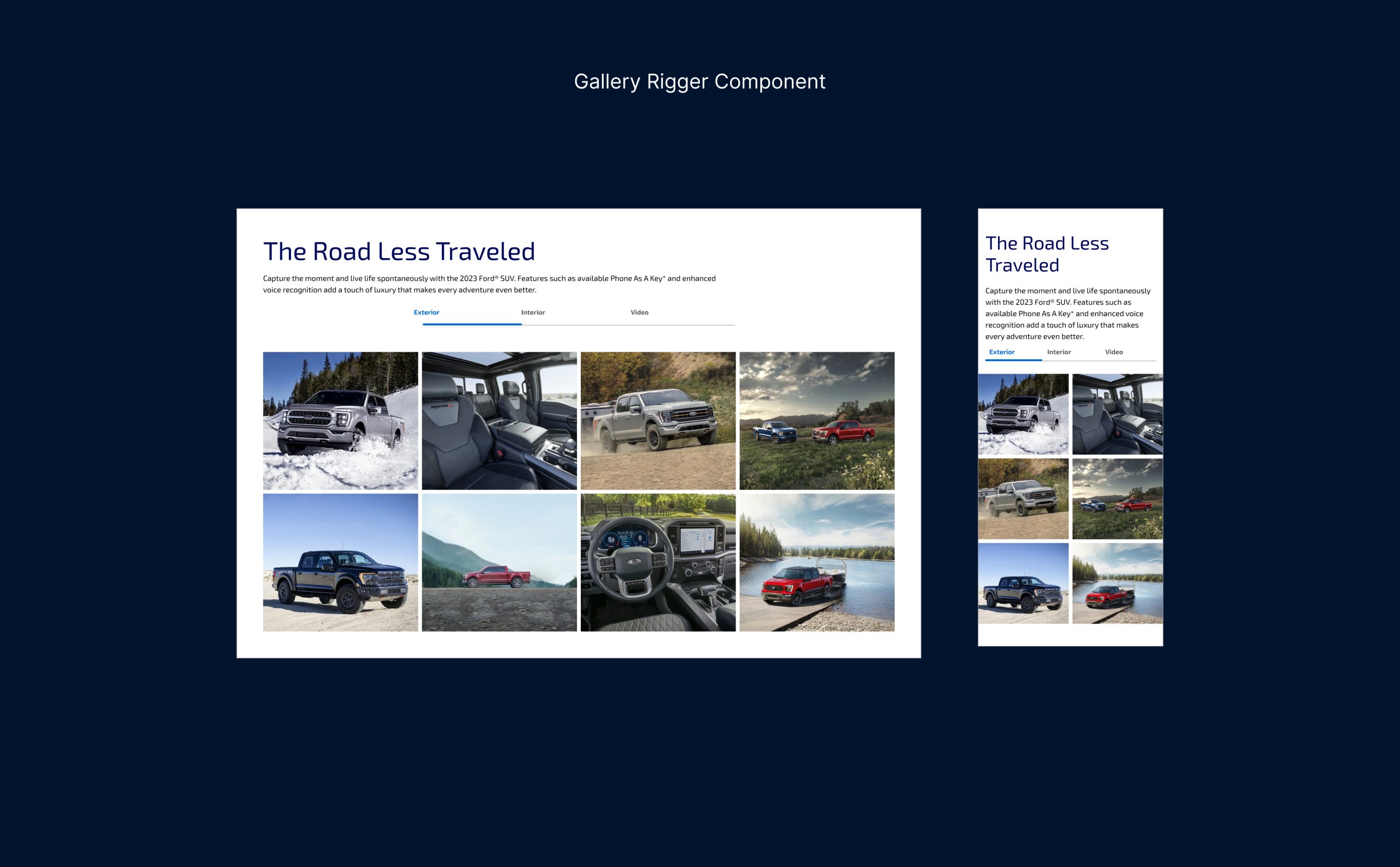Click the "Gallery Rigger Component" title text
The height and width of the screenshot is (867, 1400).
[x=699, y=82]
